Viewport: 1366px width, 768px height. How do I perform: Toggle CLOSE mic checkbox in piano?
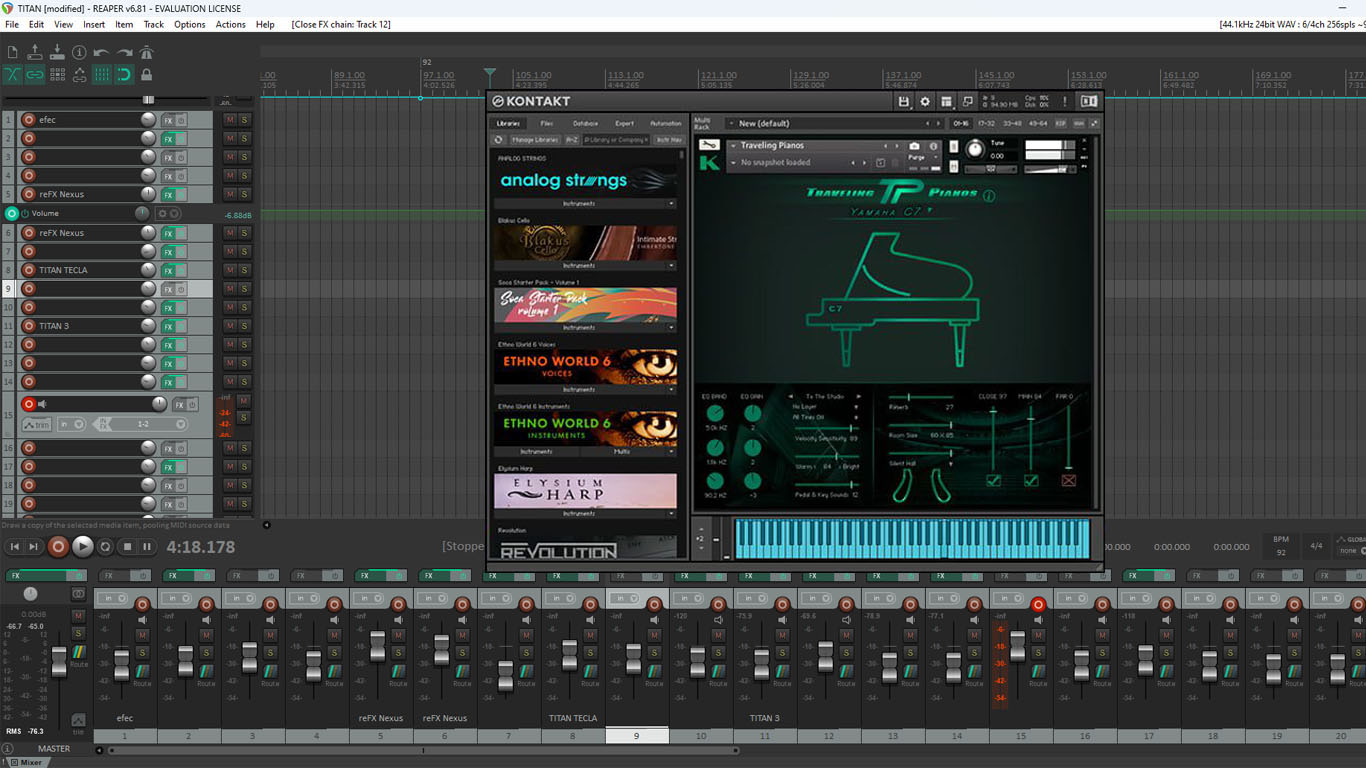[993, 481]
